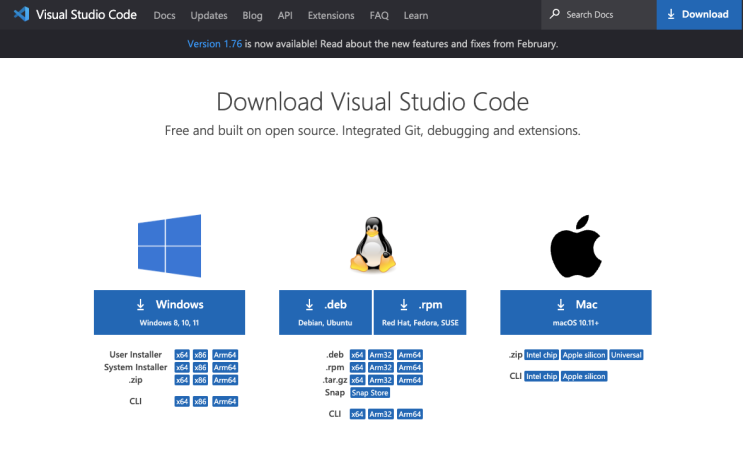This screenshot has height=449, width=743.
Task: Select Linux .rpm Arm32 badge
Action: [381, 368]
